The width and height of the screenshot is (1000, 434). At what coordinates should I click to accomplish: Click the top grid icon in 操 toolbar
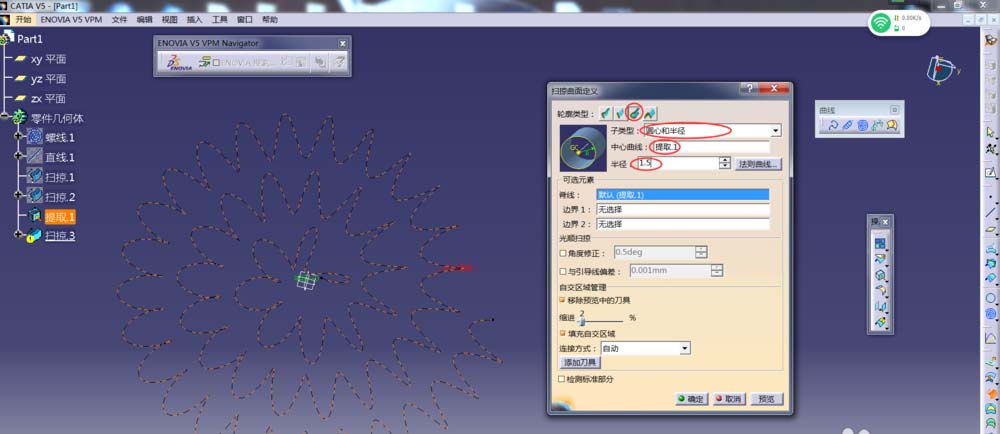tap(880, 243)
